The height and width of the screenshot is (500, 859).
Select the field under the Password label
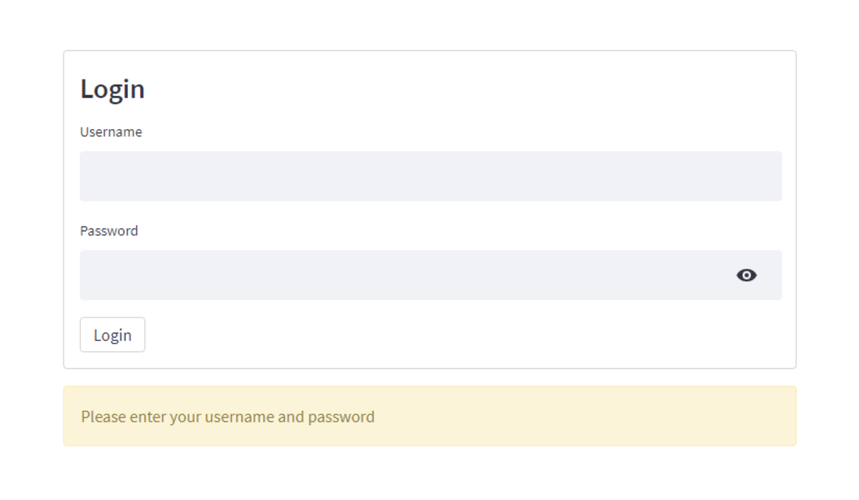[x=400, y=275]
